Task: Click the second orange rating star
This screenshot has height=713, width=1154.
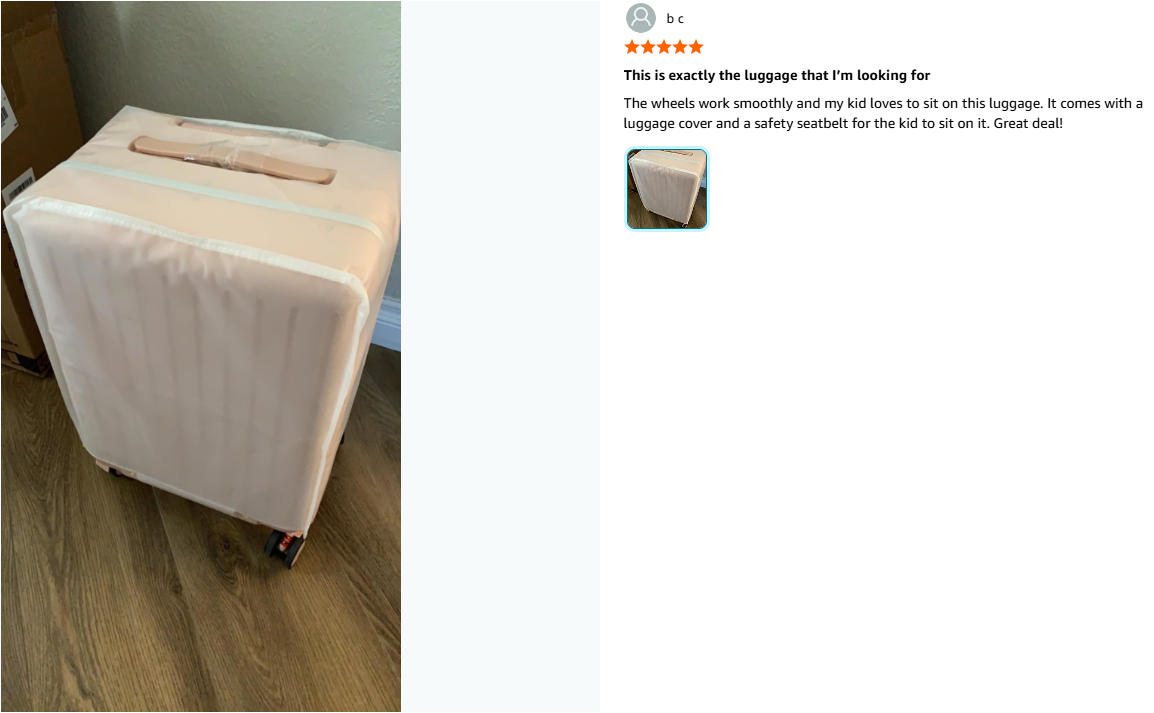Action: [x=648, y=47]
